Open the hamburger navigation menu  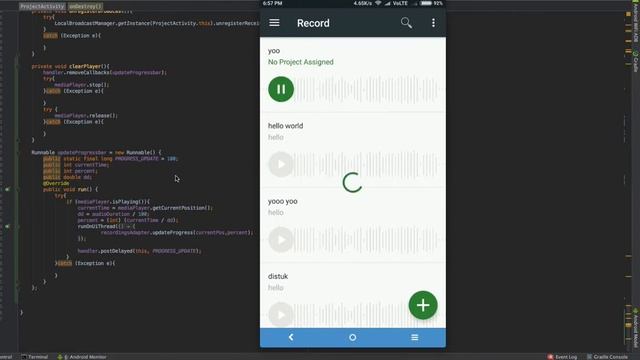pos(274,23)
